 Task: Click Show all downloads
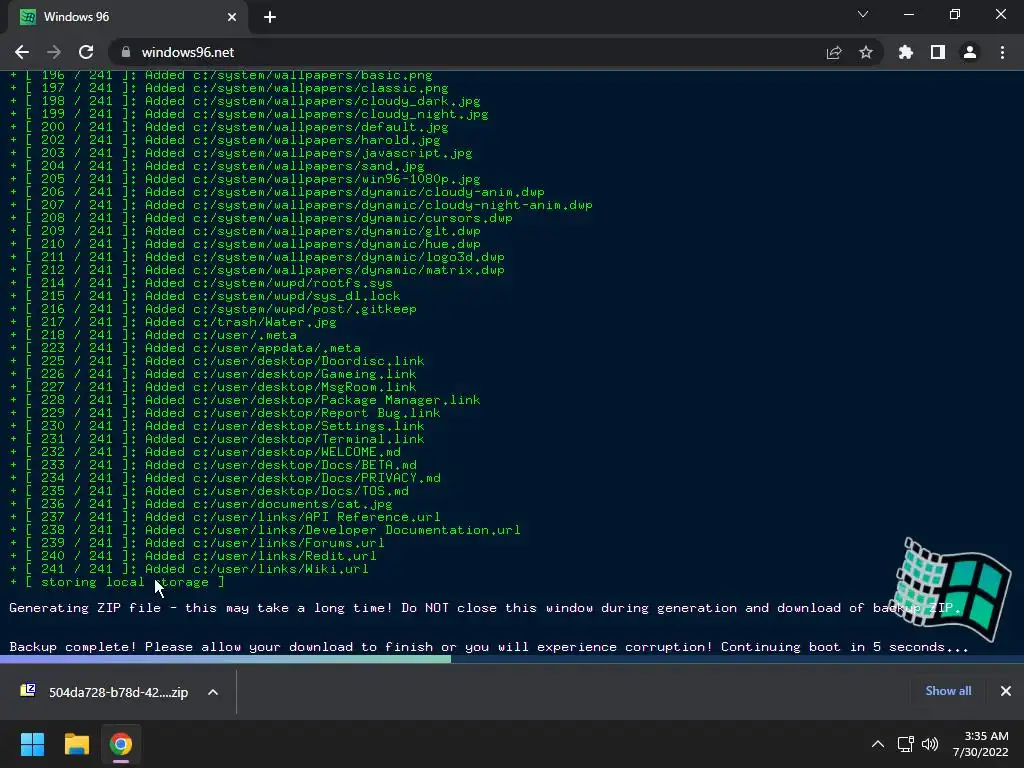948,691
